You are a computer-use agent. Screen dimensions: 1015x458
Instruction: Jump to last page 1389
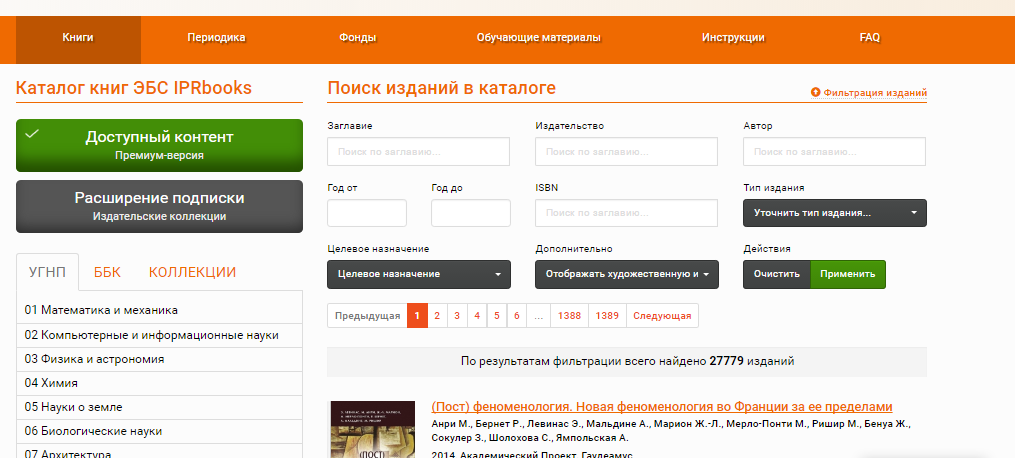coord(607,316)
